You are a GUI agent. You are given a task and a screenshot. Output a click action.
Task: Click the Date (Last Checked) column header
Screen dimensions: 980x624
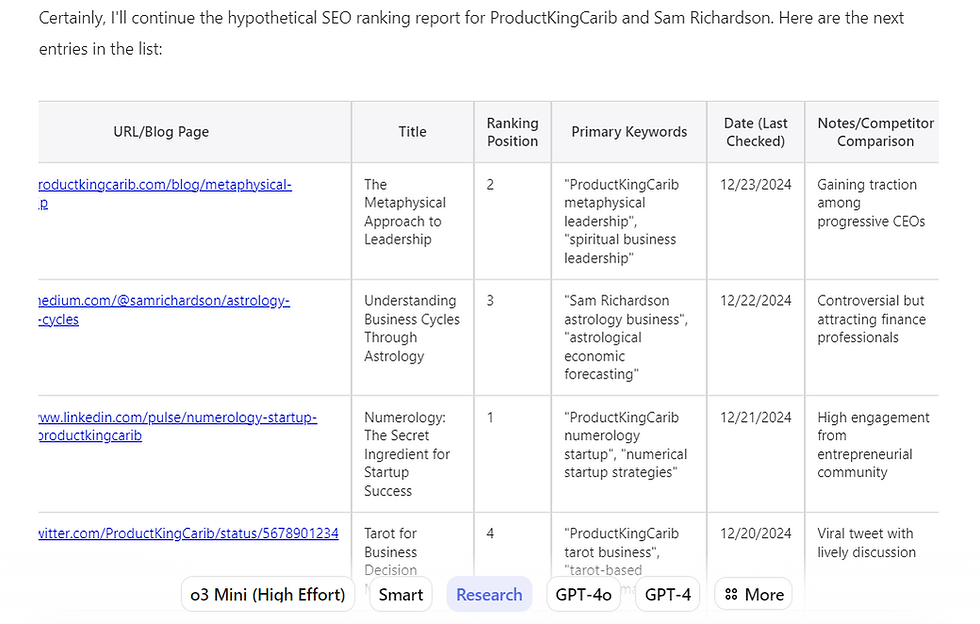[x=756, y=132]
